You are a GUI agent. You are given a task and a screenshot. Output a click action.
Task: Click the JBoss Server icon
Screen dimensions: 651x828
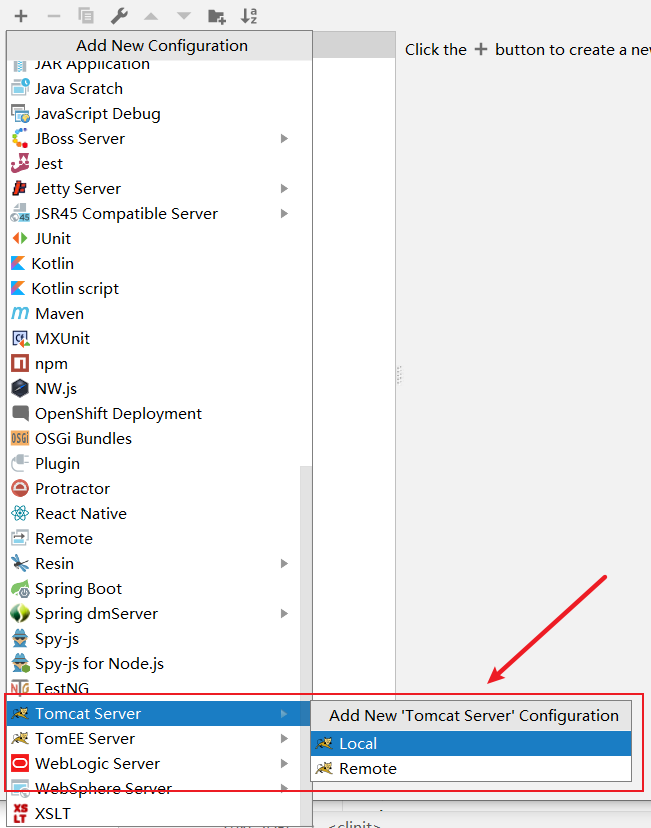20,138
